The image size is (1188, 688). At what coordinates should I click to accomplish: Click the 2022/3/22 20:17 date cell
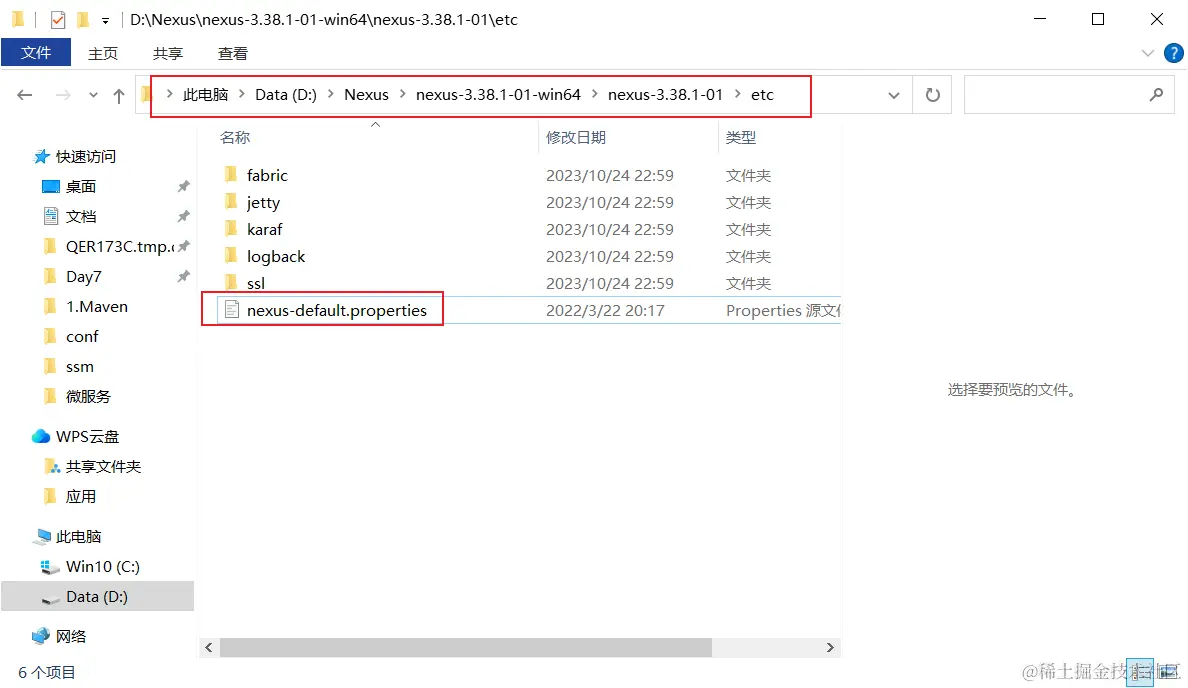pyautogui.click(x=605, y=311)
